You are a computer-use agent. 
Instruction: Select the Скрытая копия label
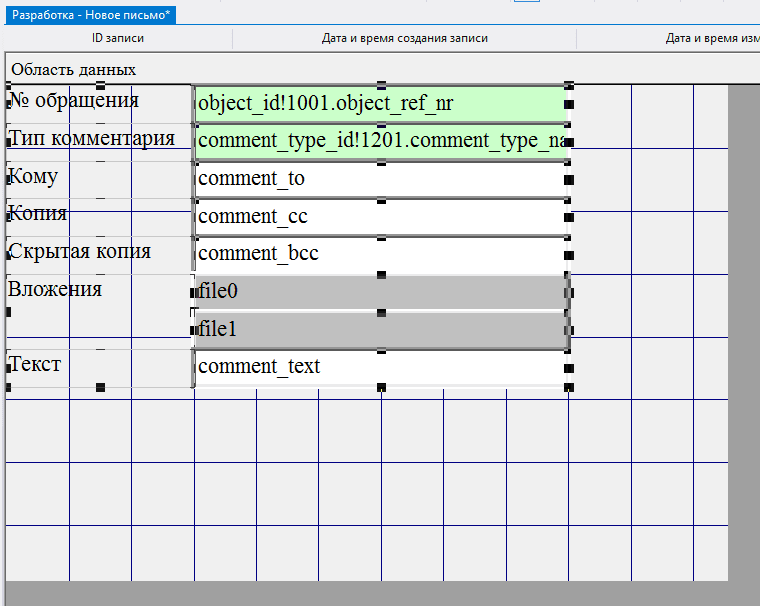pyautogui.click(x=80, y=251)
